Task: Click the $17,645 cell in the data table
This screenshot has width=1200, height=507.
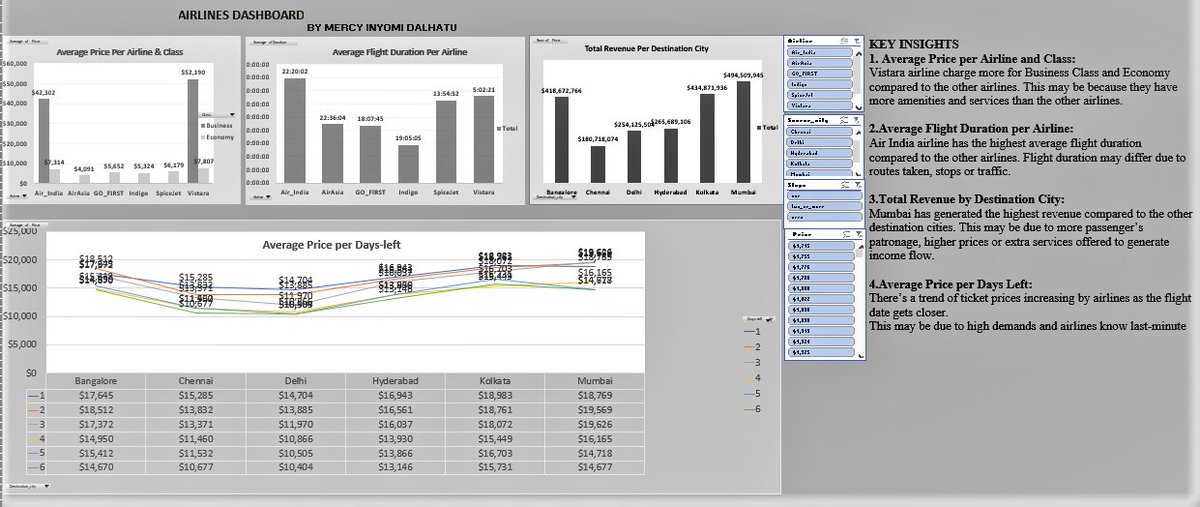Action: point(96,395)
